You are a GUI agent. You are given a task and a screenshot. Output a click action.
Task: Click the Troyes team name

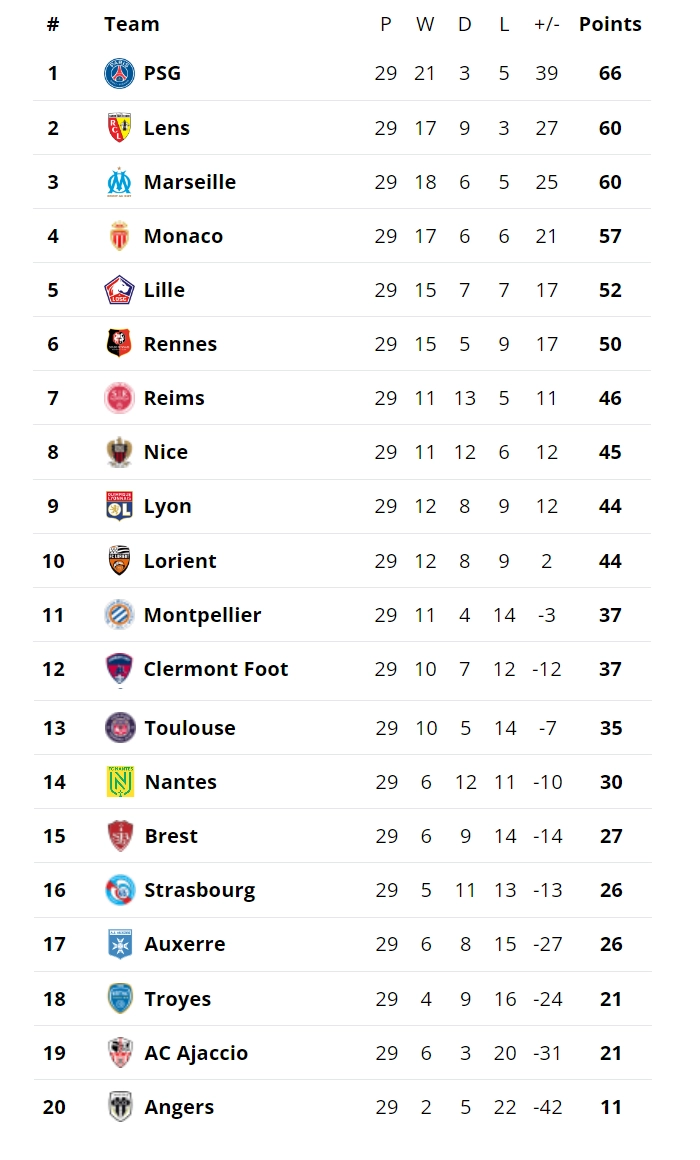click(x=178, y=999)
